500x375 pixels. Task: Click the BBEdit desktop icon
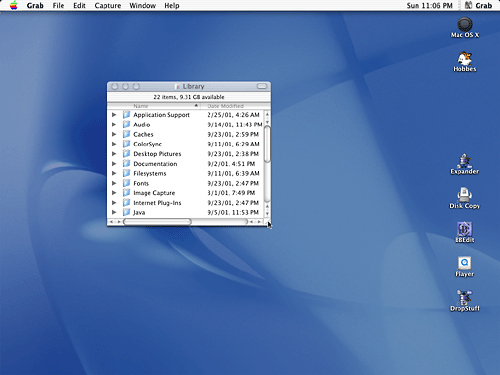[465, 229]
